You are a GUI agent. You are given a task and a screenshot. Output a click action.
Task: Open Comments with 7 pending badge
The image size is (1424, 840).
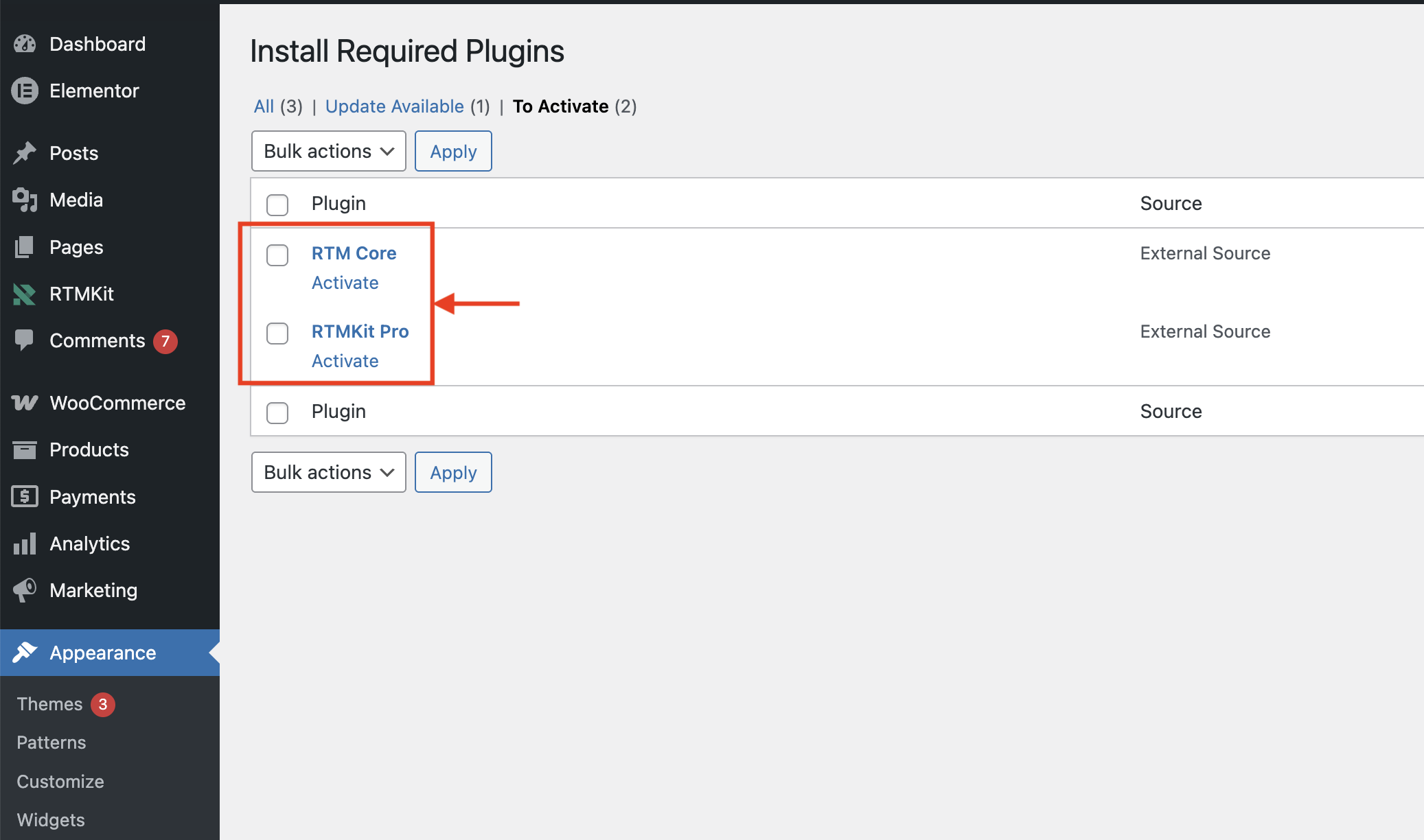[97, 340]
